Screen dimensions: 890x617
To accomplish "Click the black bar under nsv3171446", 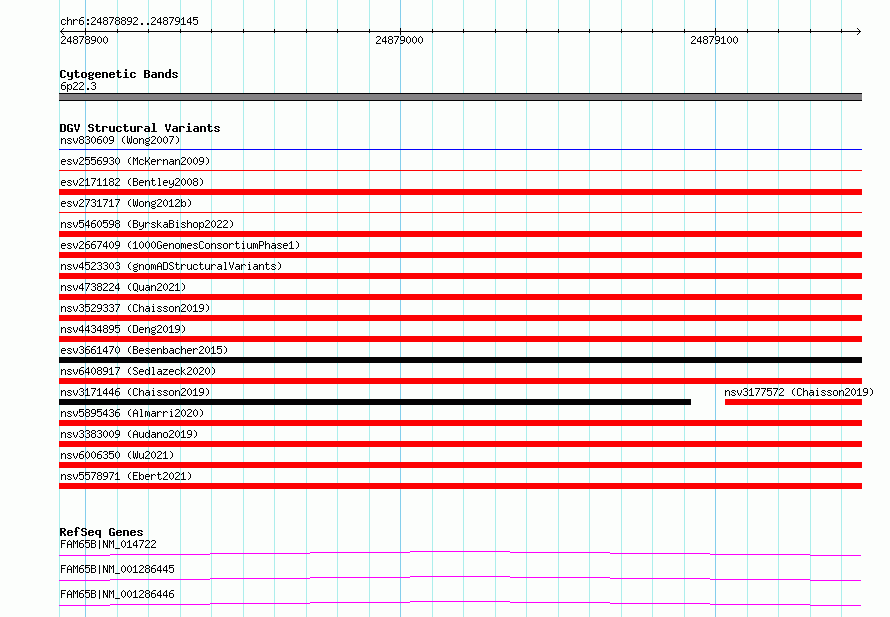I will (375, 402).
